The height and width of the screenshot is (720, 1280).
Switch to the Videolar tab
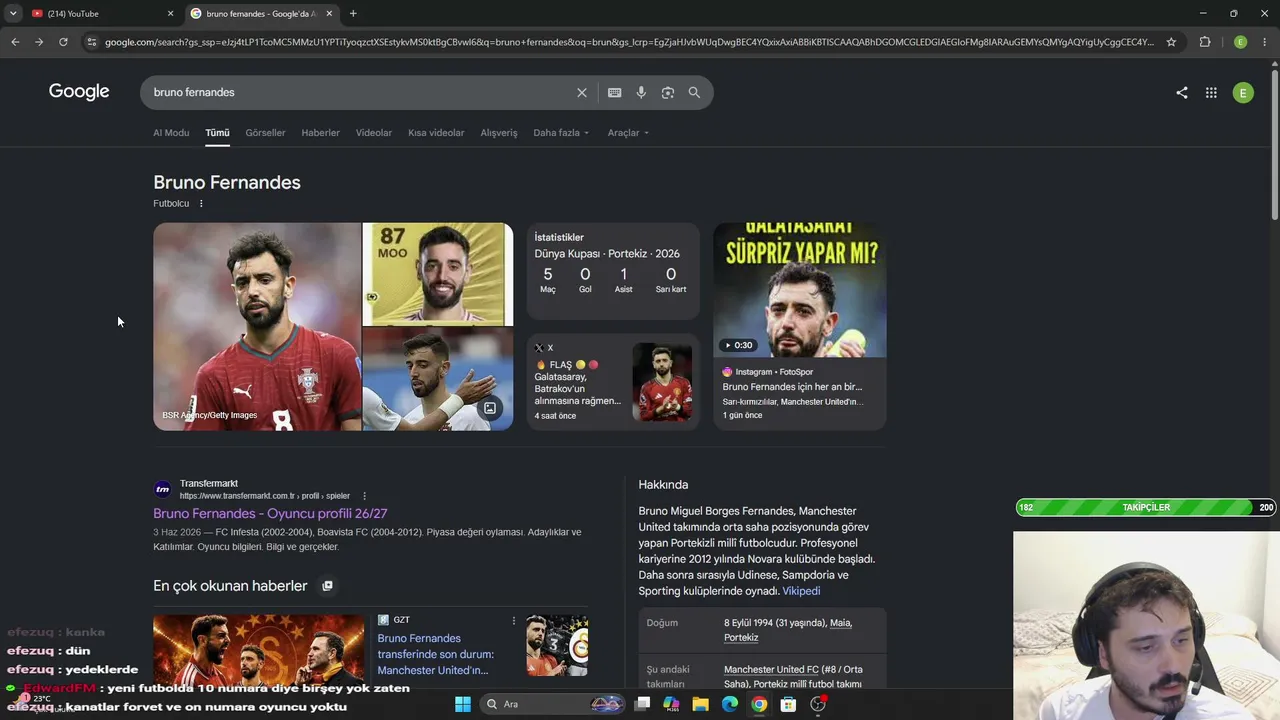pos(374,133)
